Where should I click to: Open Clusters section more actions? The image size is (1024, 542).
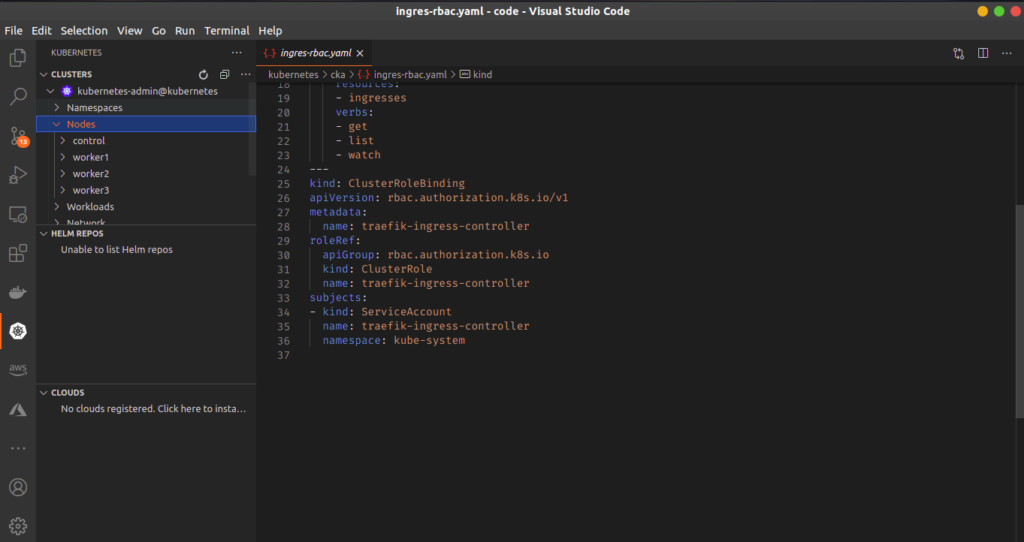[x=245, y=74]
